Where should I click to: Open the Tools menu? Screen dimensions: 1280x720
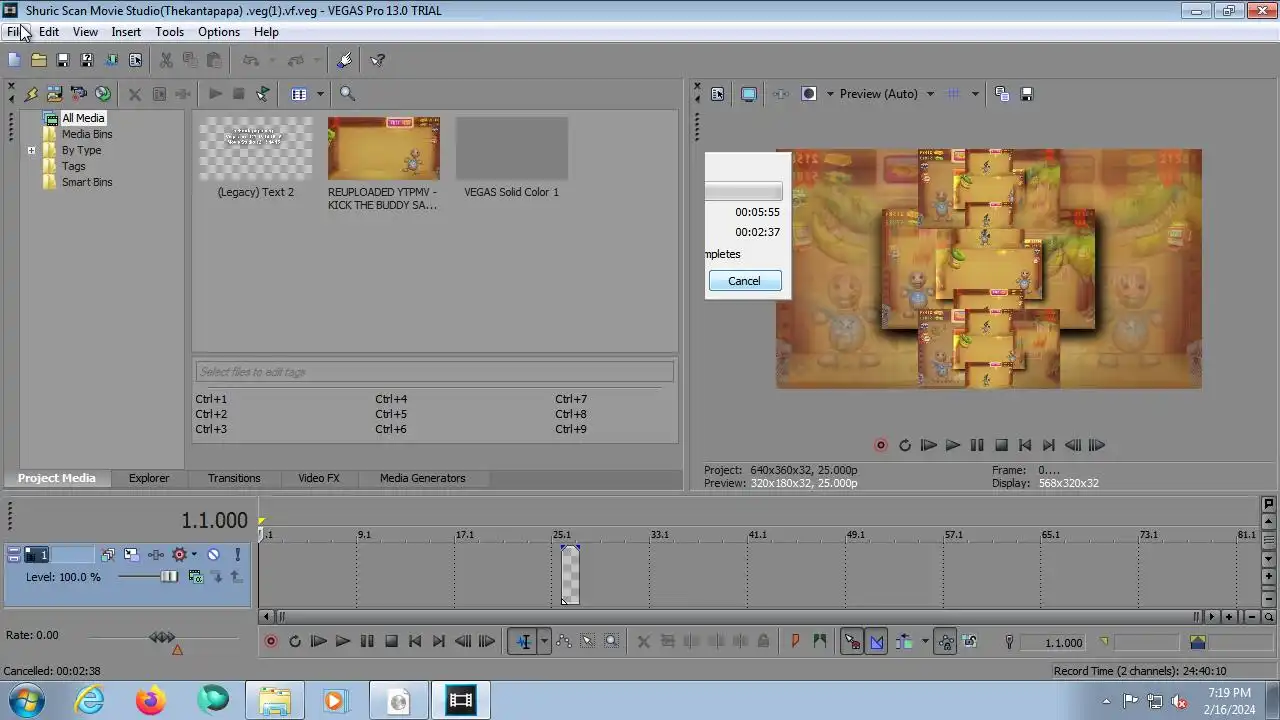169,32
